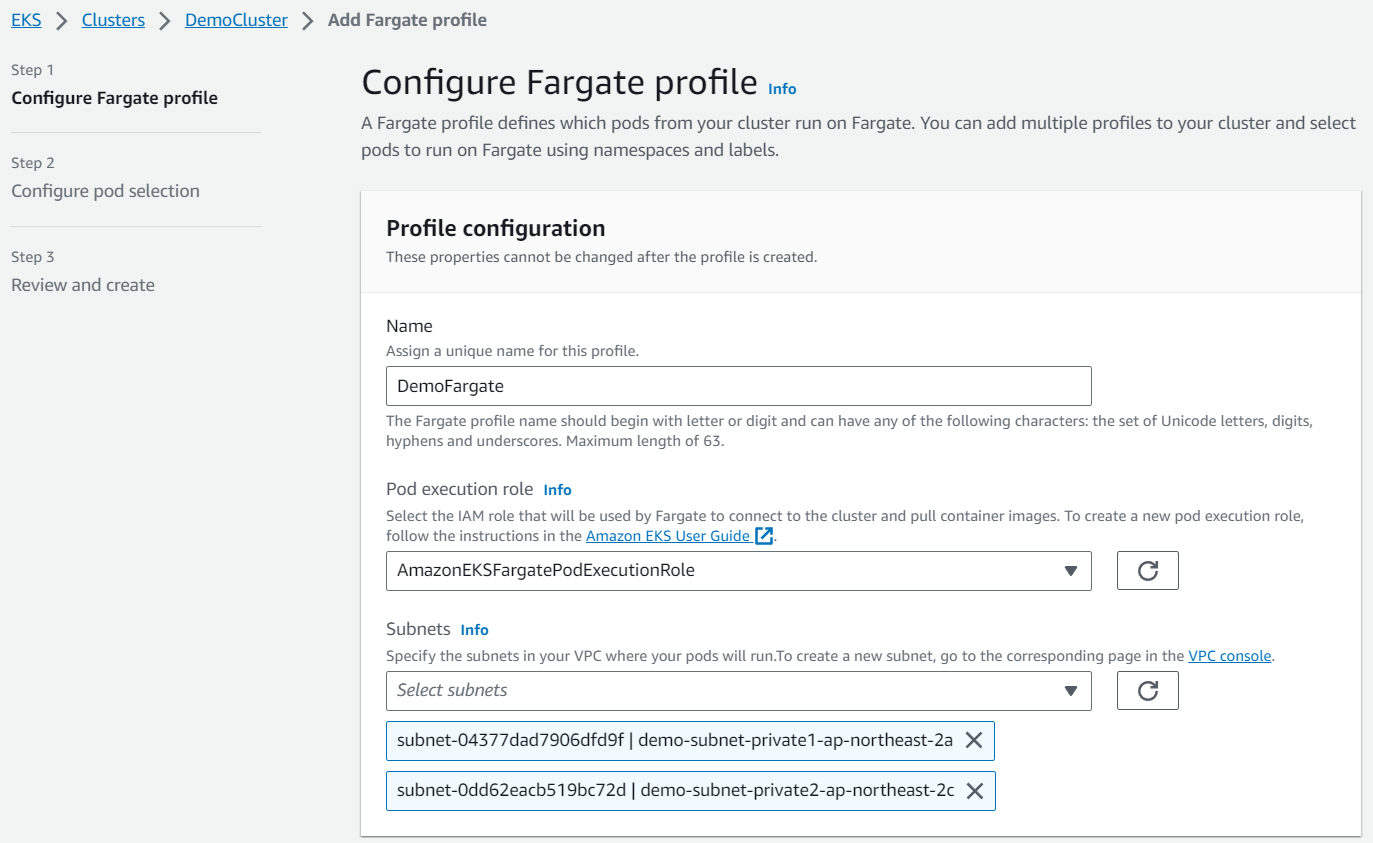Open the VPC console link
The width and height of the screenshot is (1373, 843).
(x=1229, y=656)
